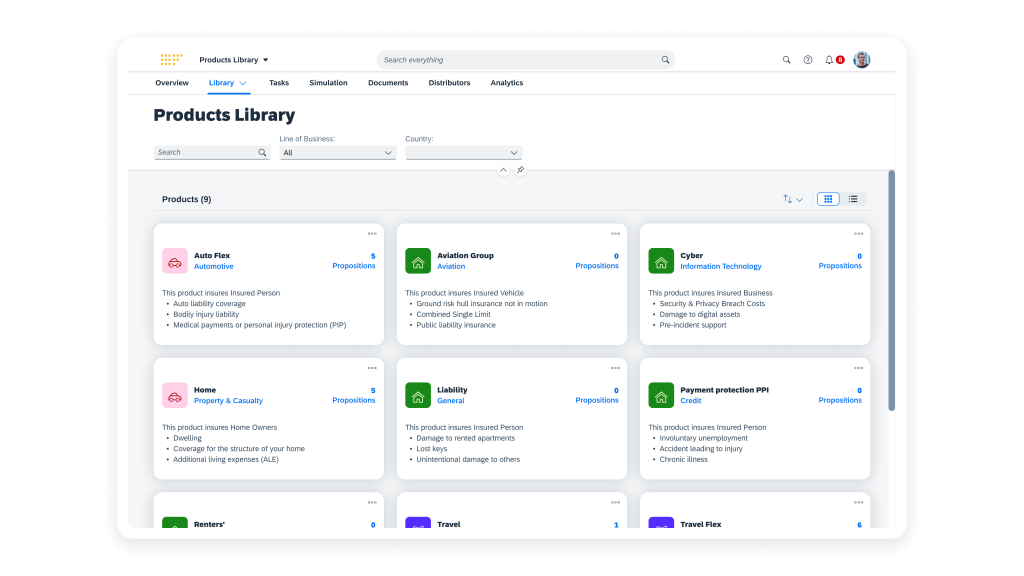This screenshot has width=1024, height=576.
Task: Click the Liability green house icon
Action: click(x=418, y=395)
